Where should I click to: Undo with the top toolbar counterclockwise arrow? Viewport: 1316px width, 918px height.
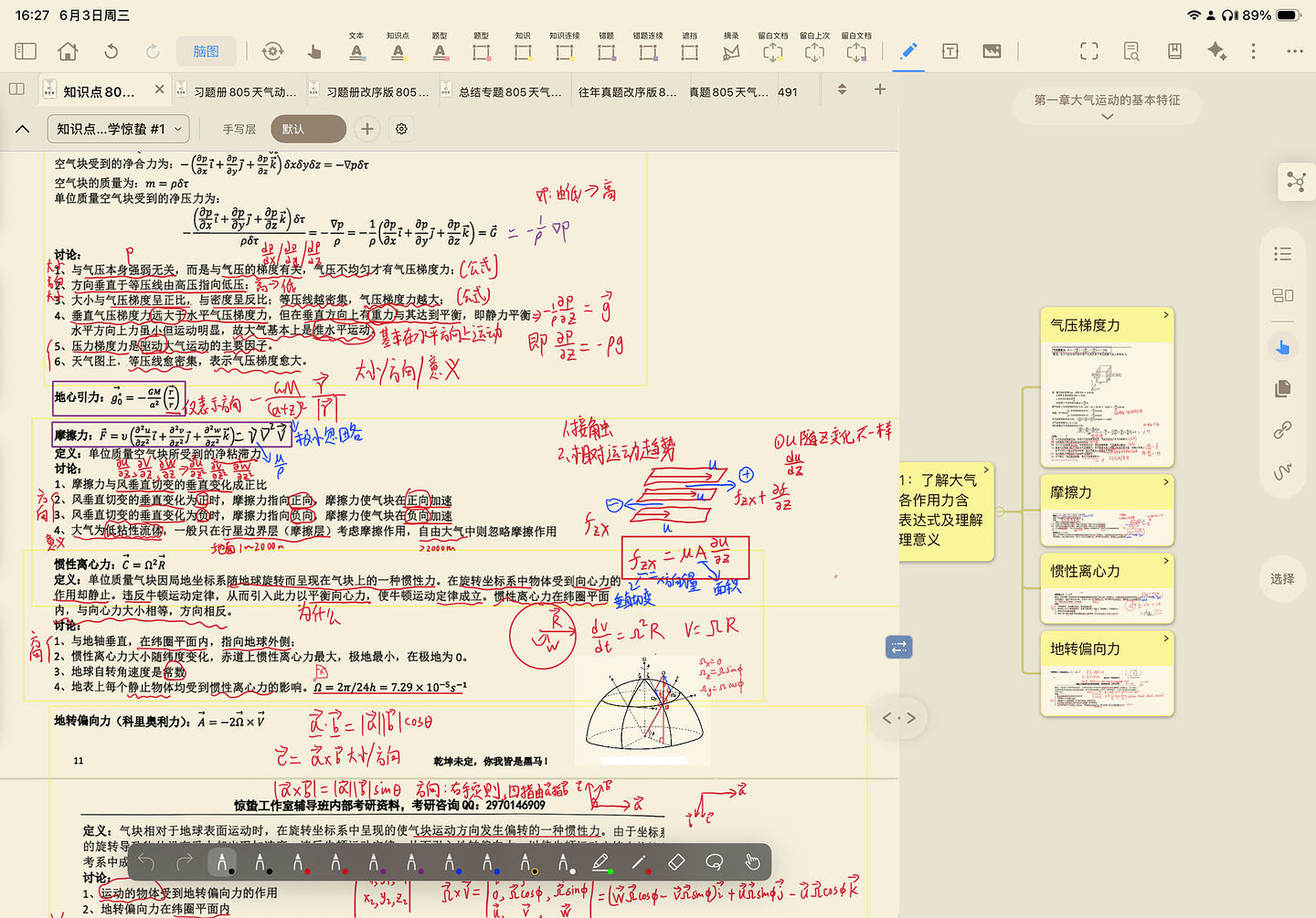pos(111,51)
